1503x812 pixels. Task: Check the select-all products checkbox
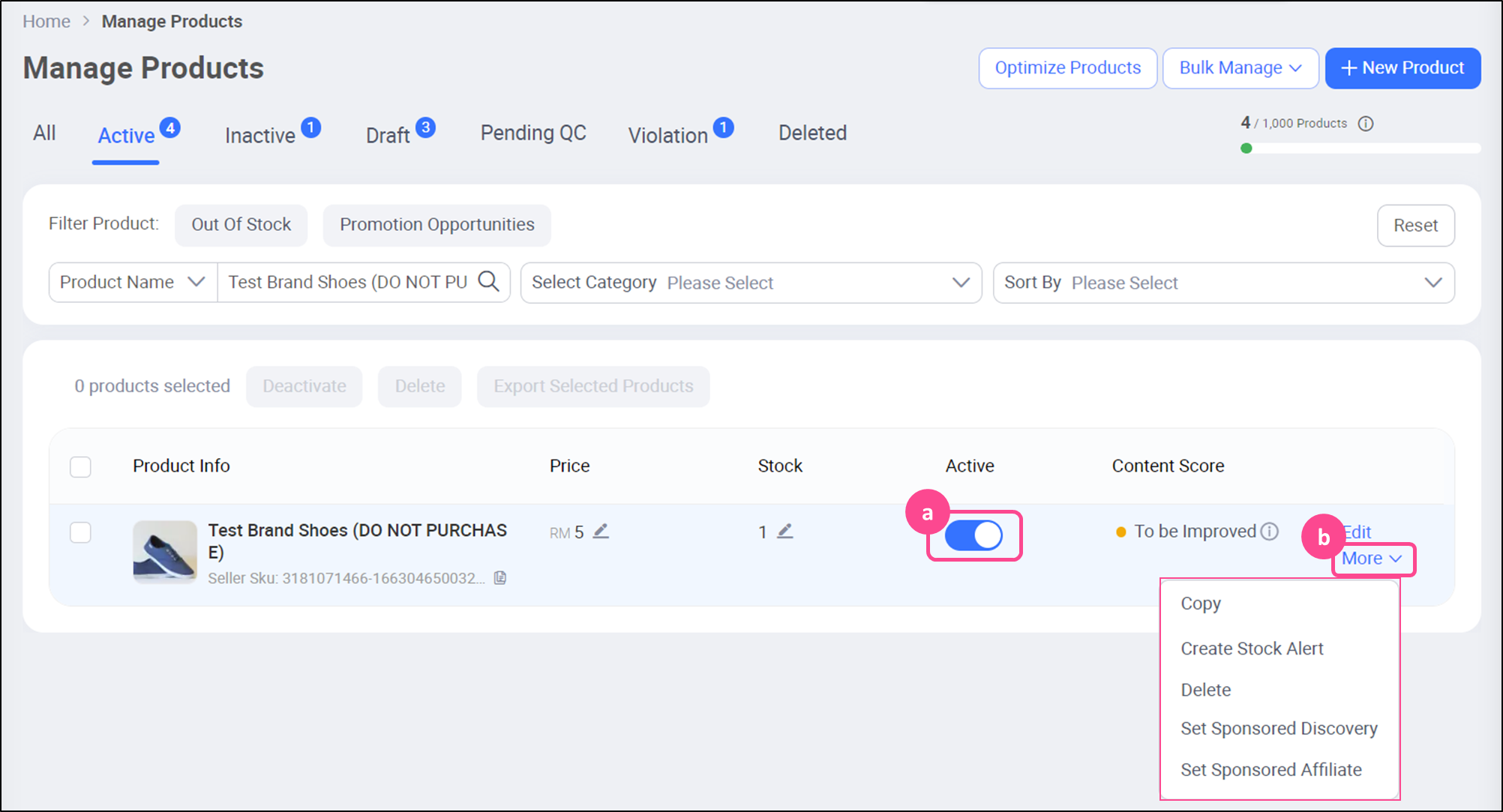pos(80,466)
